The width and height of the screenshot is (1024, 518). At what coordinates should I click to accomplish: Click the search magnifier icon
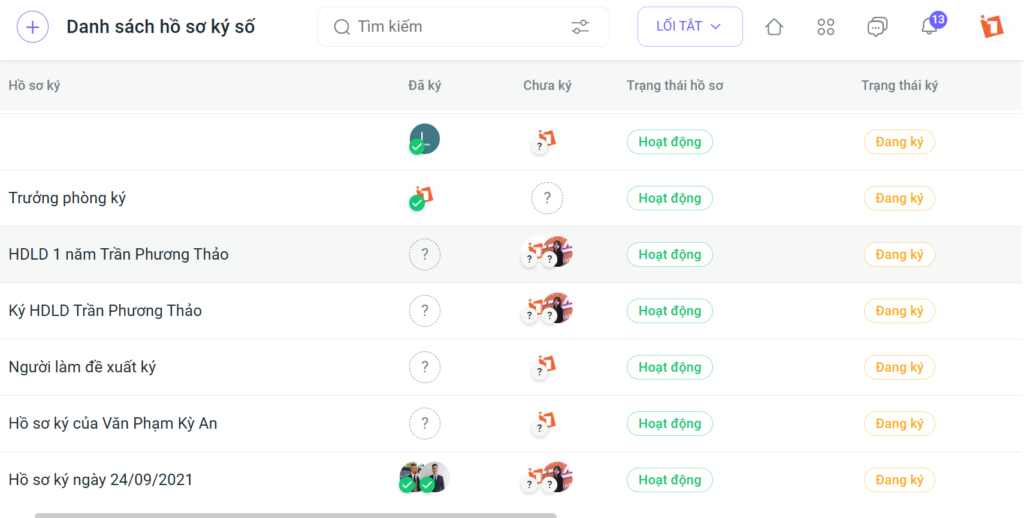[x=342, y=27]
